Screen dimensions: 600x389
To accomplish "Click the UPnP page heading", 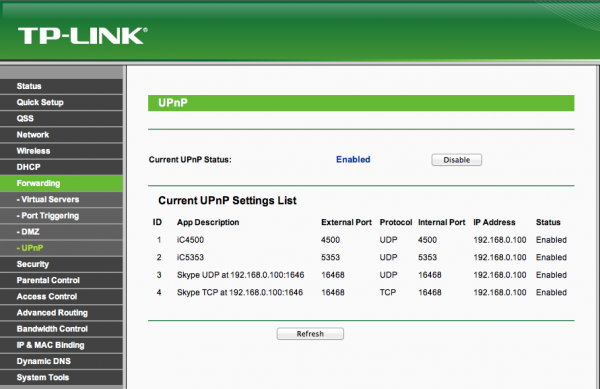I will (x=173, y=103).
